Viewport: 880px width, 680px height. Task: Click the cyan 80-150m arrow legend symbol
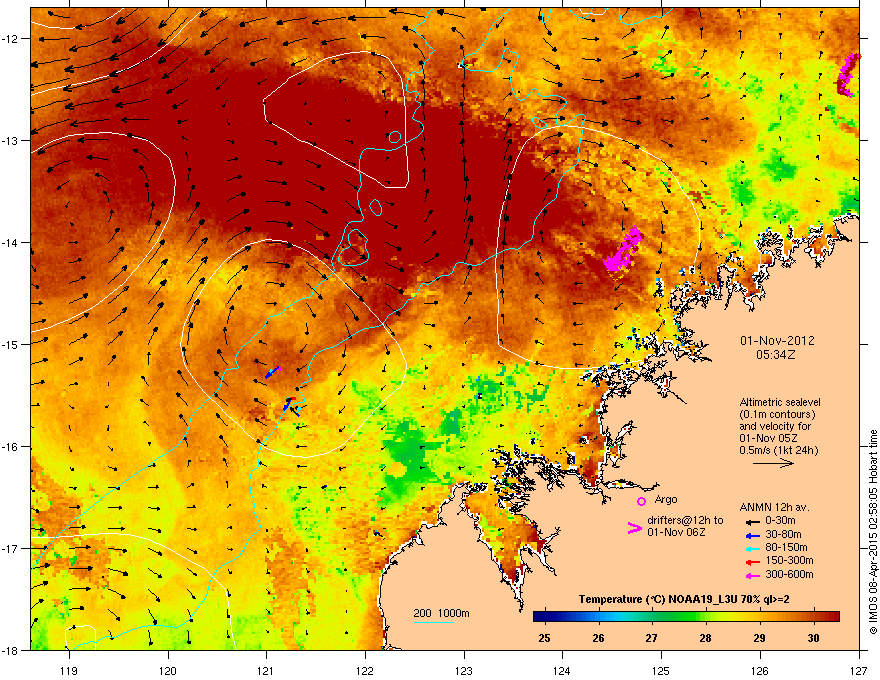pos(753,548)
